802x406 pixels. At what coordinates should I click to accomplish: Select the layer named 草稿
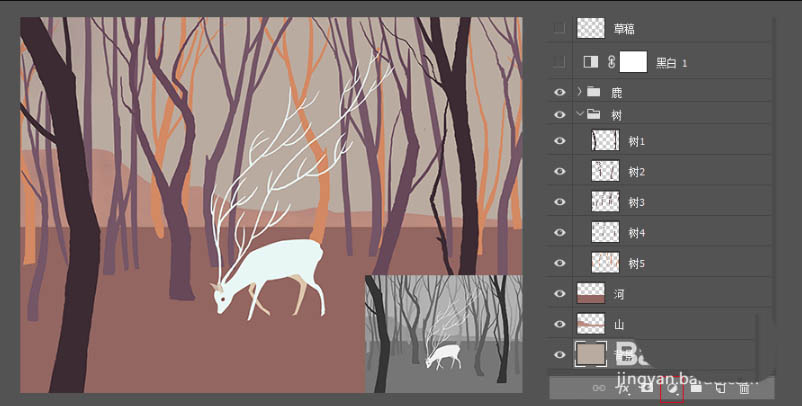coord(624,29)
